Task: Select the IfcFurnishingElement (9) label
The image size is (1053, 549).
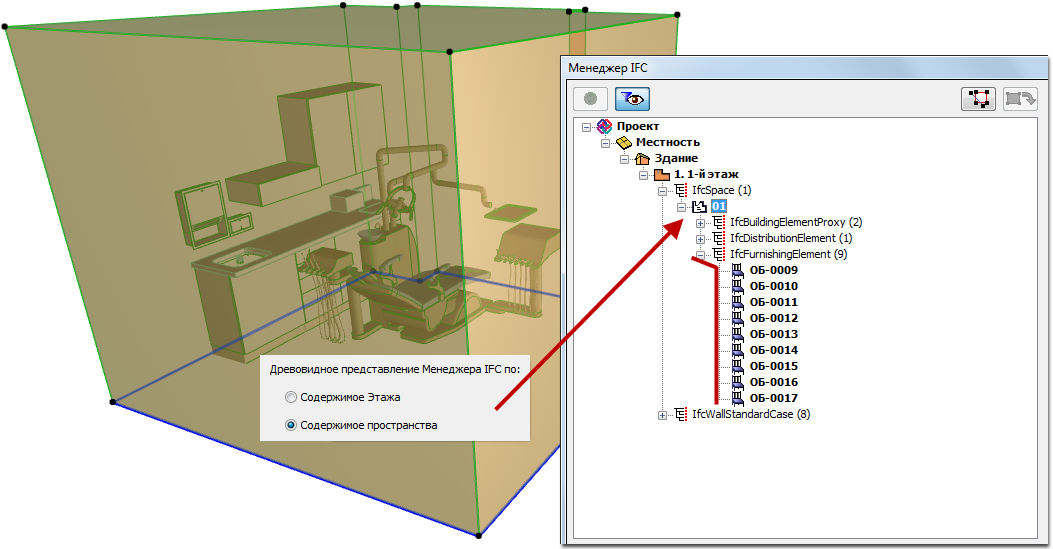Action: (x=789, y=254)
